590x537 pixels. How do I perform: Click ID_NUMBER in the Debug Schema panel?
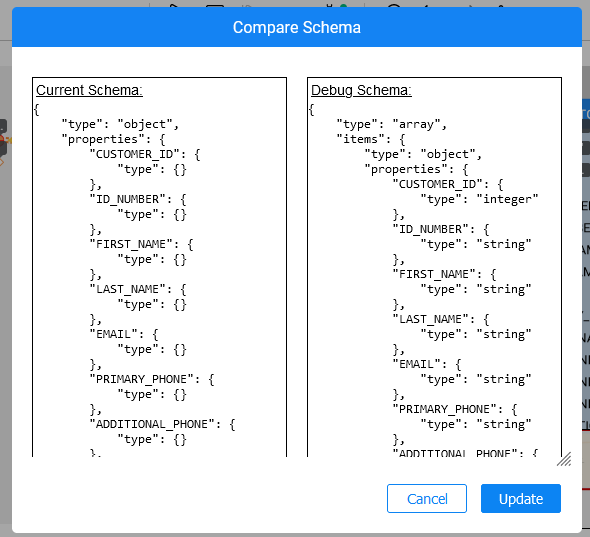430,229
